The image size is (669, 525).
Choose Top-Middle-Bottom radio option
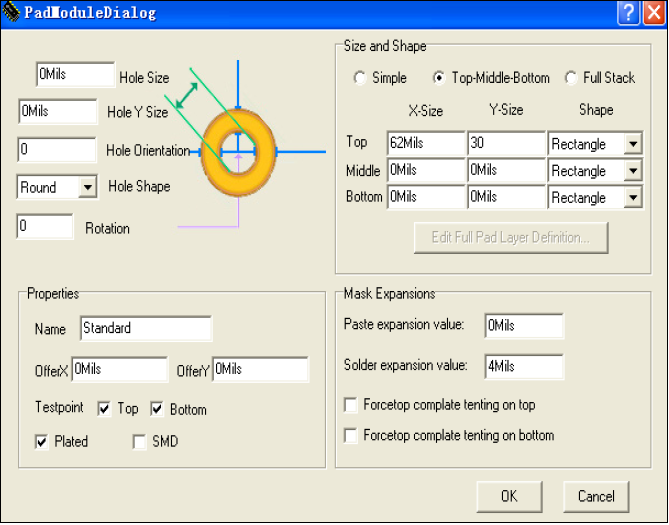click(439, 78)
